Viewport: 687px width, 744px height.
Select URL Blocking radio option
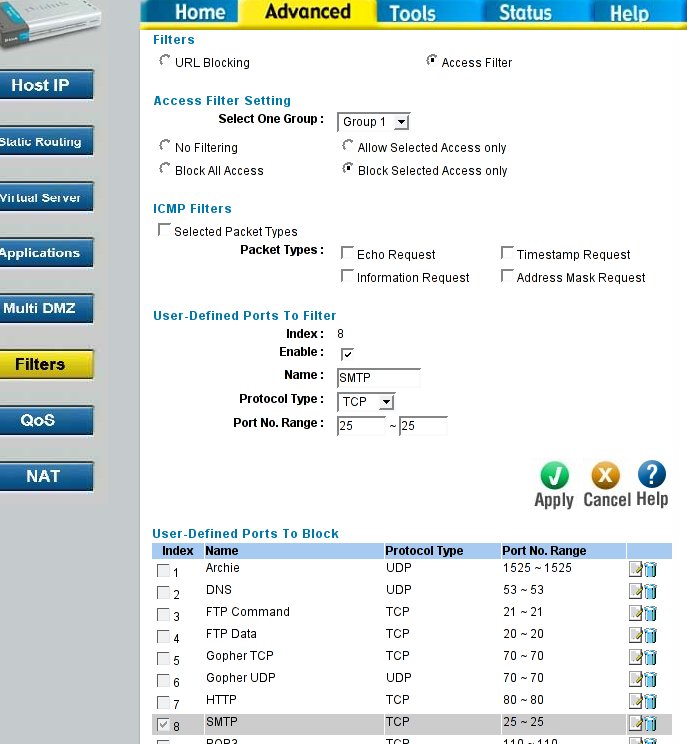[x=164, y=61]
